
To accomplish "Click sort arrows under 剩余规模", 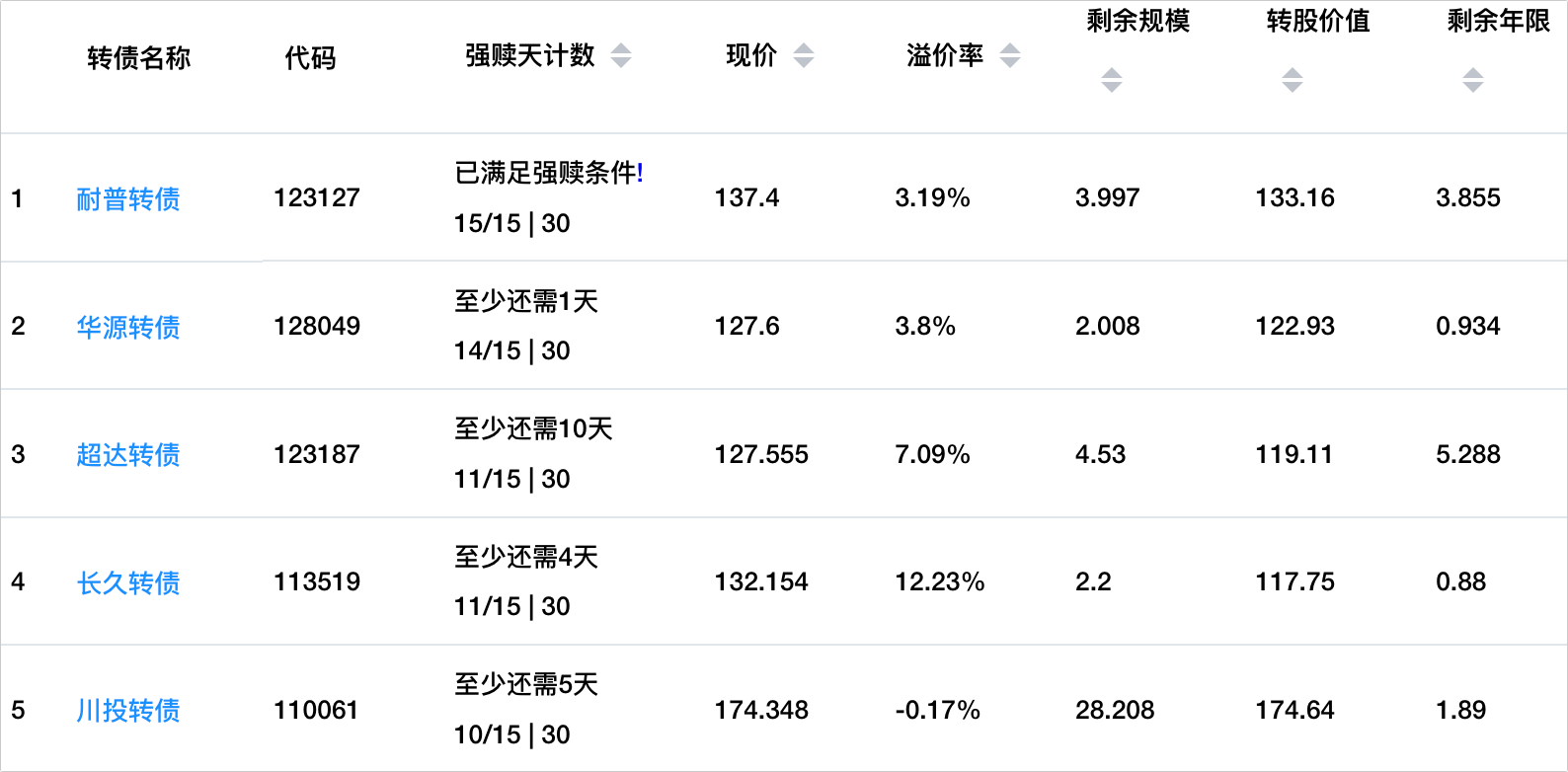I will 1112,80.
